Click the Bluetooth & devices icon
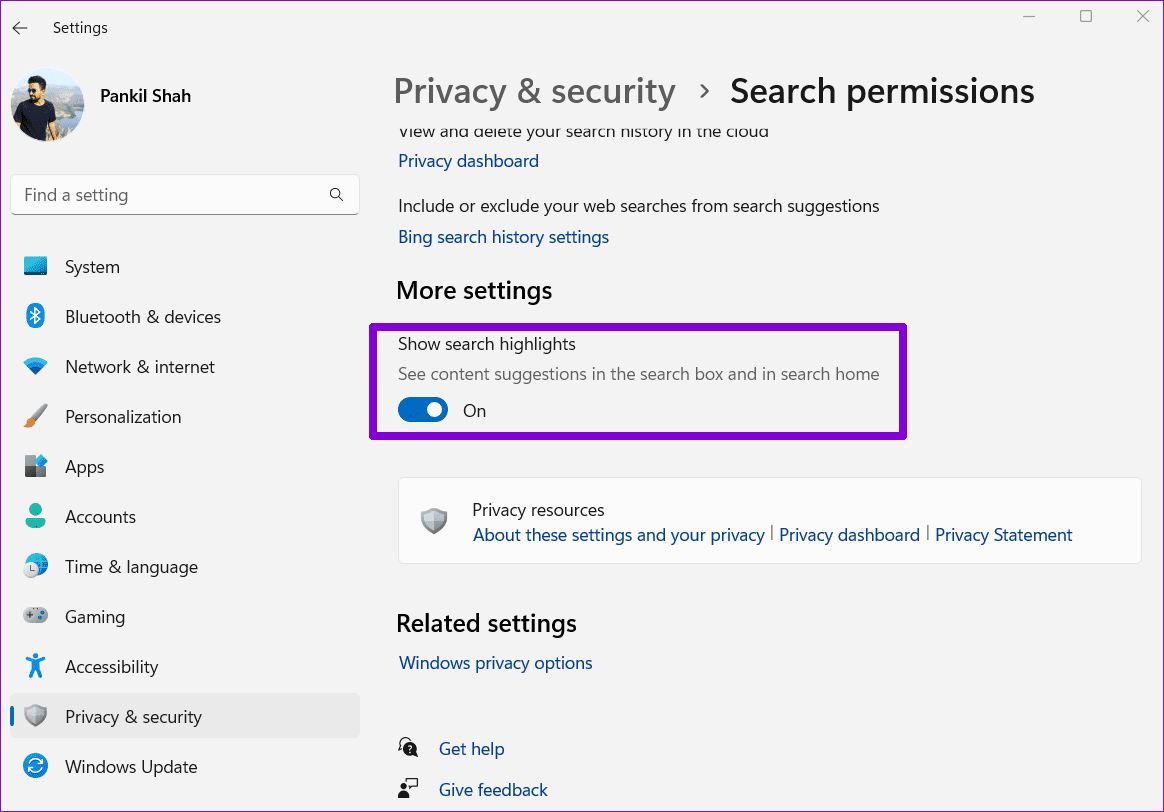 point(35,316)
